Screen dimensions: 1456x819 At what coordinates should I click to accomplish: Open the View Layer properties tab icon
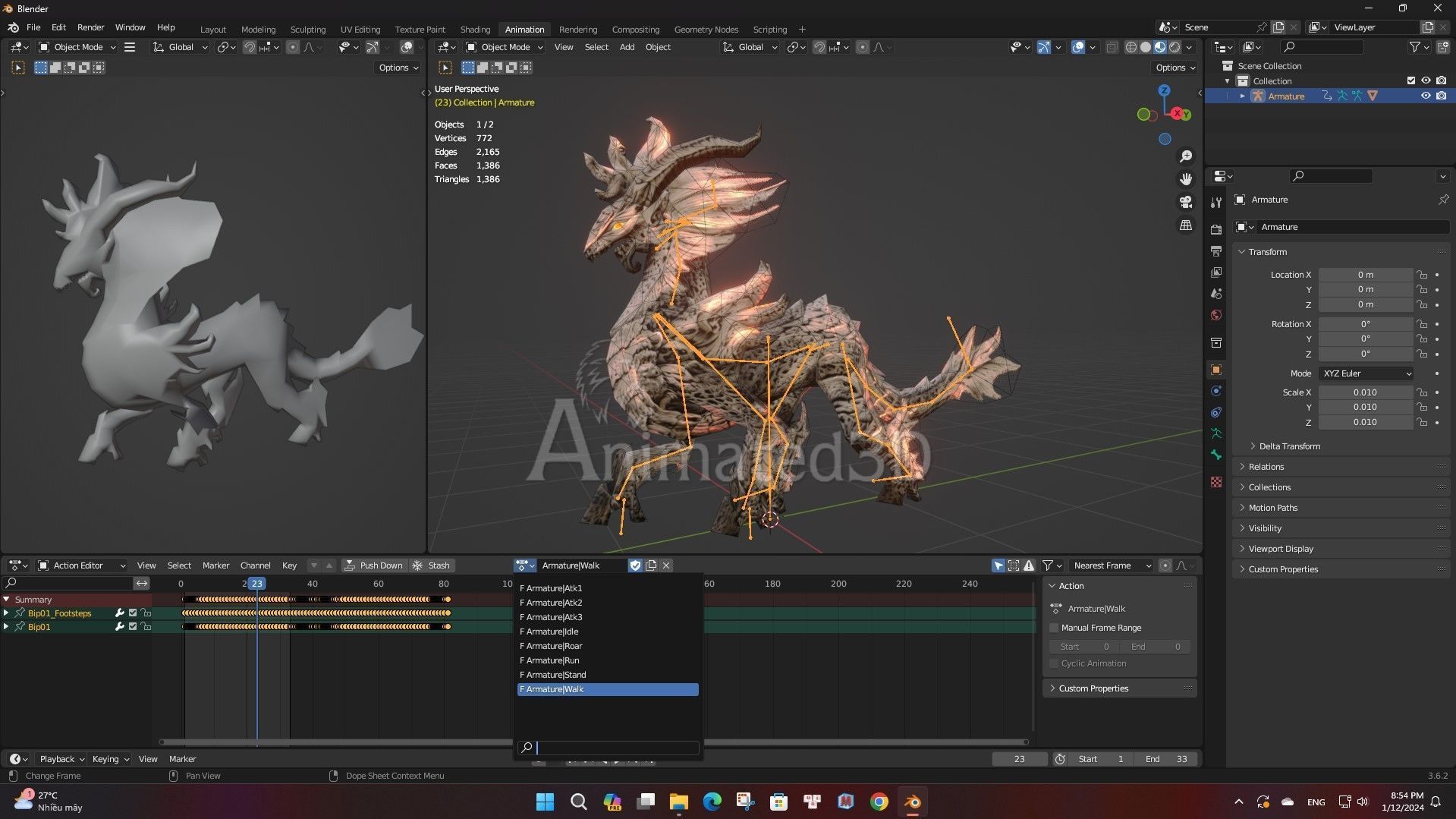point(1216,272)
